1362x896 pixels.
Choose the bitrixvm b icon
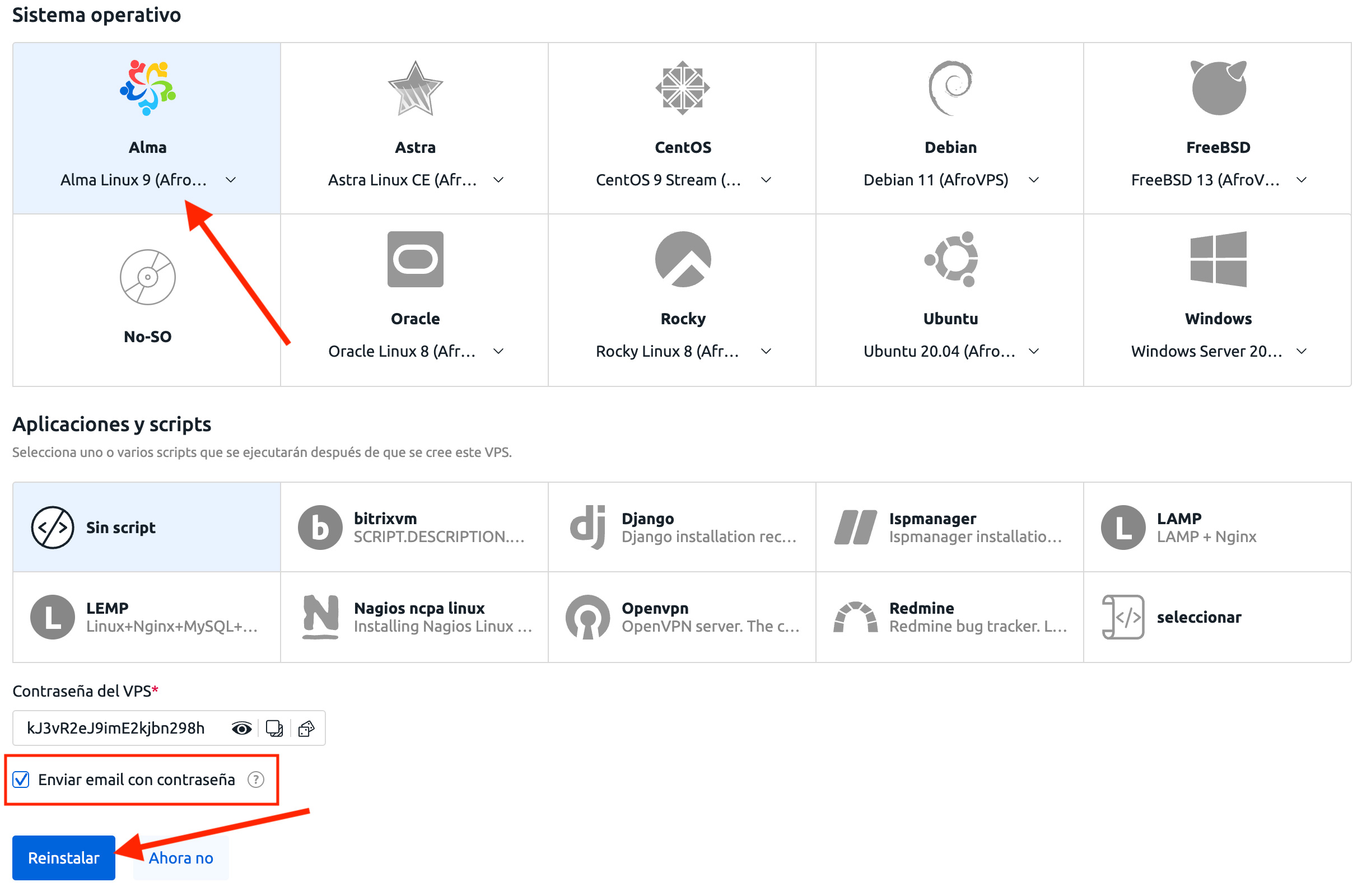(x=320, y=528)
